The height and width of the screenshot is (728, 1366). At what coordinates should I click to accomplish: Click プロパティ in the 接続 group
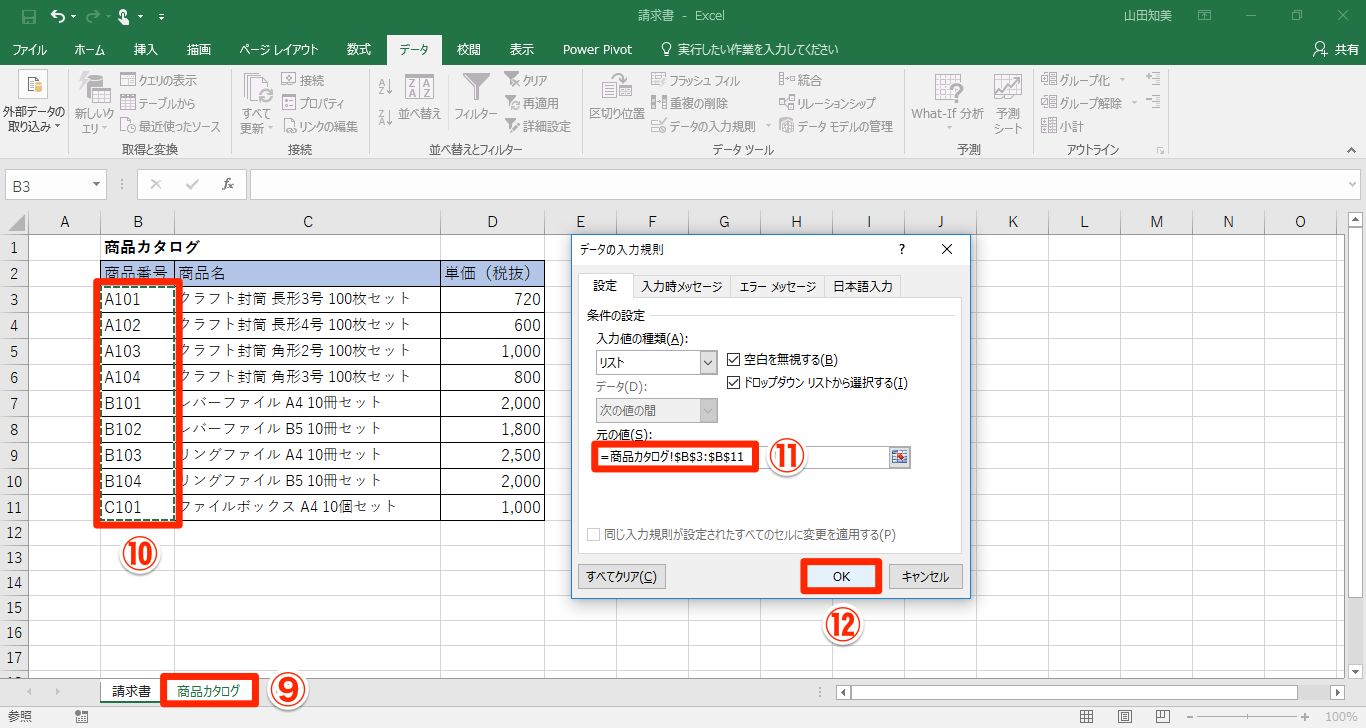coord(313,103)
